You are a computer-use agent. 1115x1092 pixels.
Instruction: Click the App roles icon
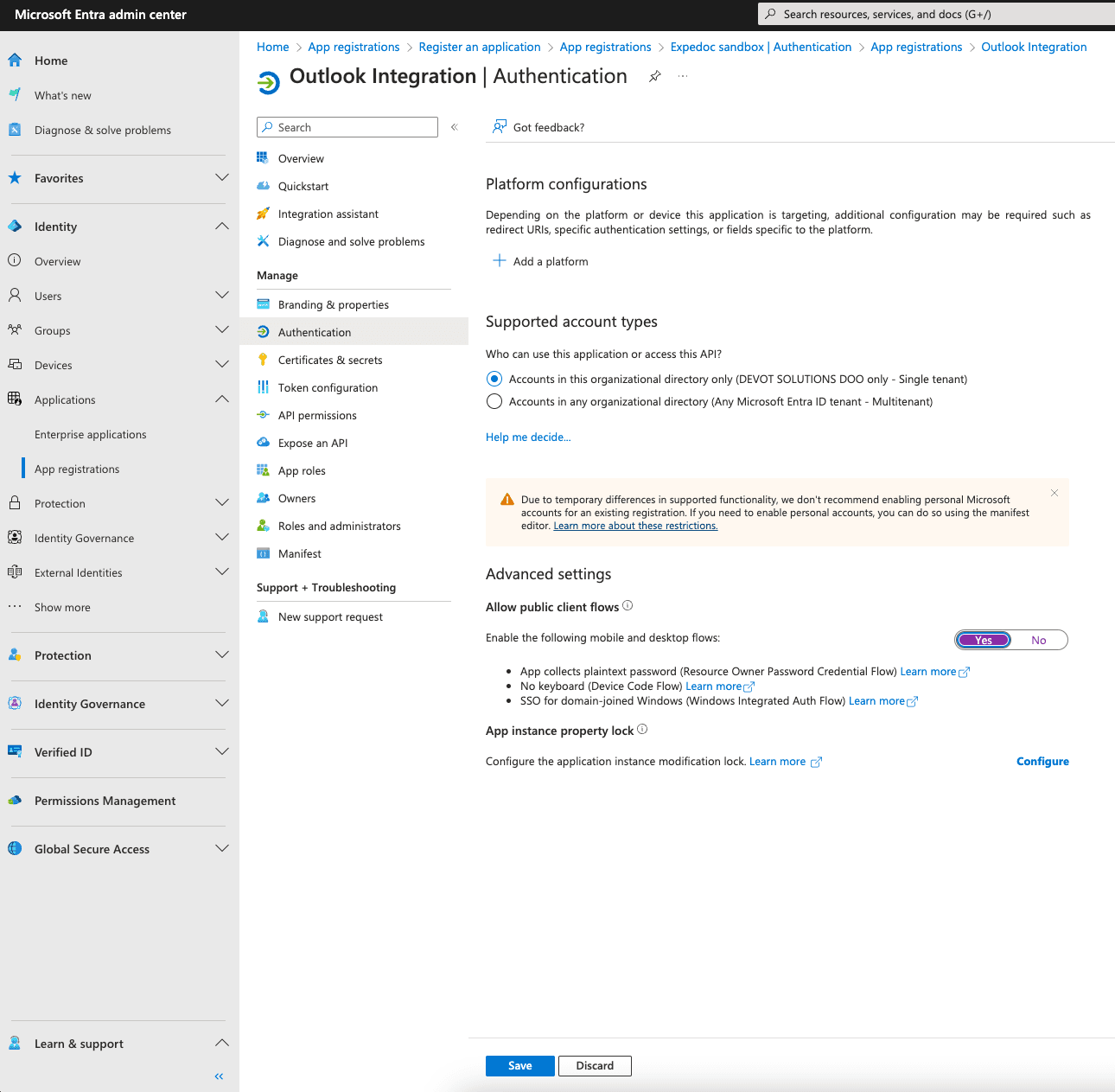click(263, 470)
